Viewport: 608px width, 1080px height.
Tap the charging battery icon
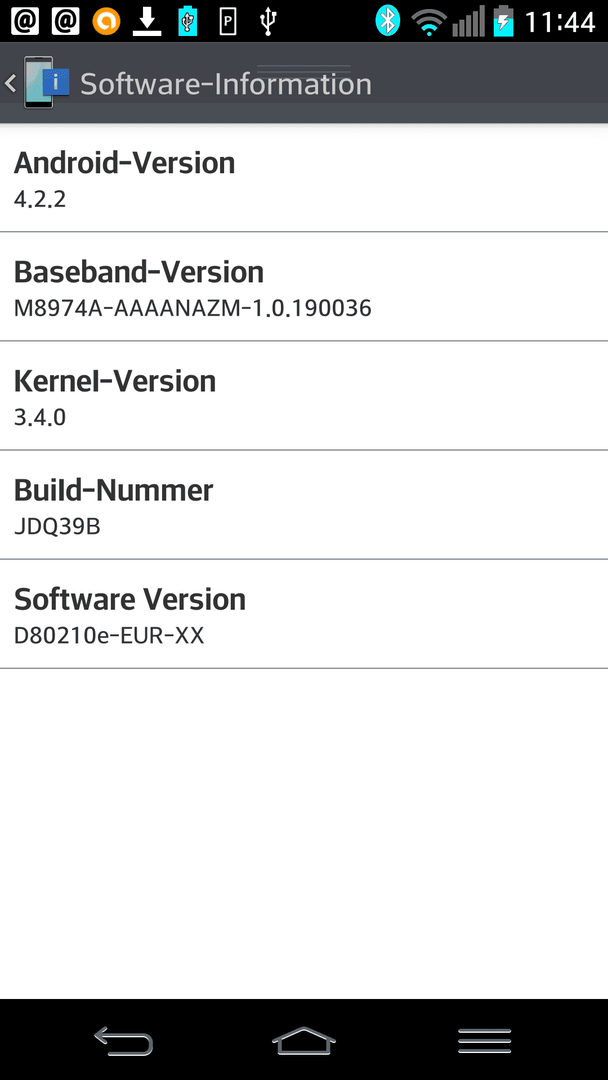pyautogui.click(x=503, y=21)
